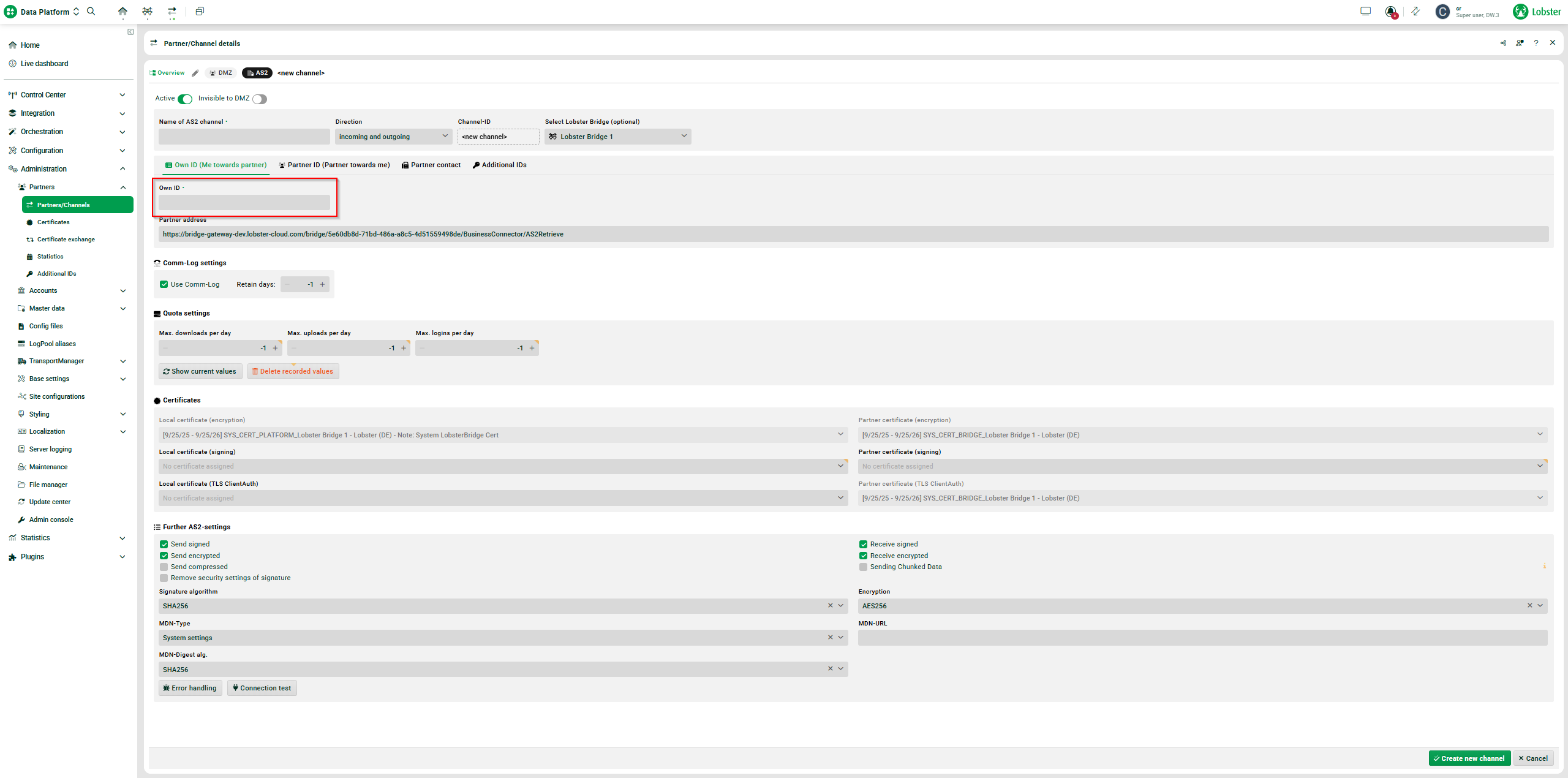The width and height of the screenshot is (1568, 778).
Task: Click the search magnifier icon in top bar
Action: pos(91,11)
